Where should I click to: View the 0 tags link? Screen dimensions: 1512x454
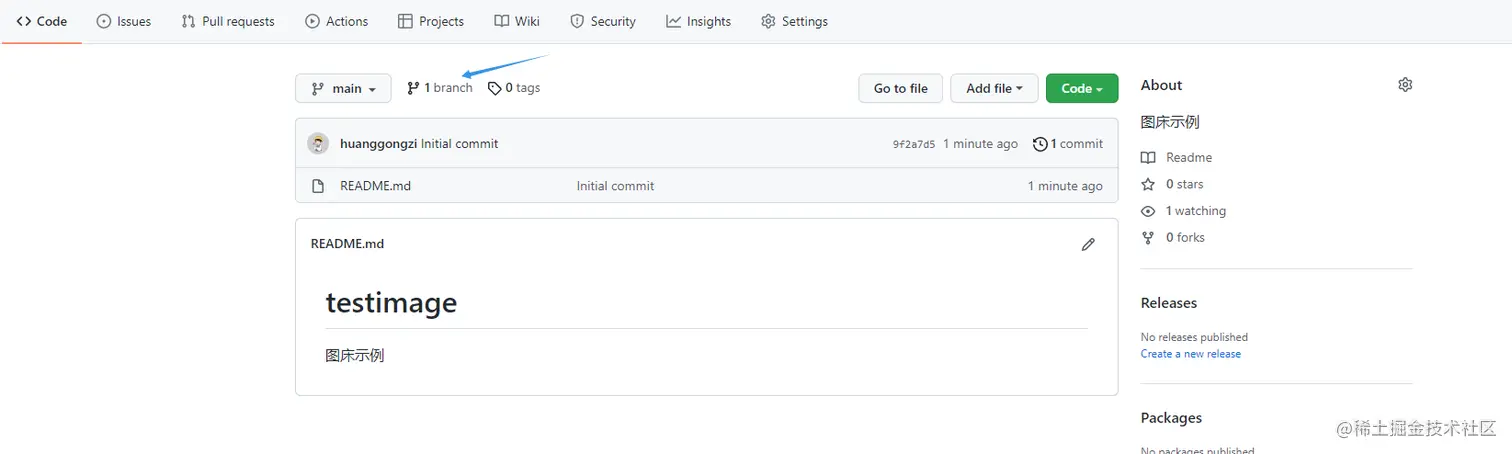514,88
